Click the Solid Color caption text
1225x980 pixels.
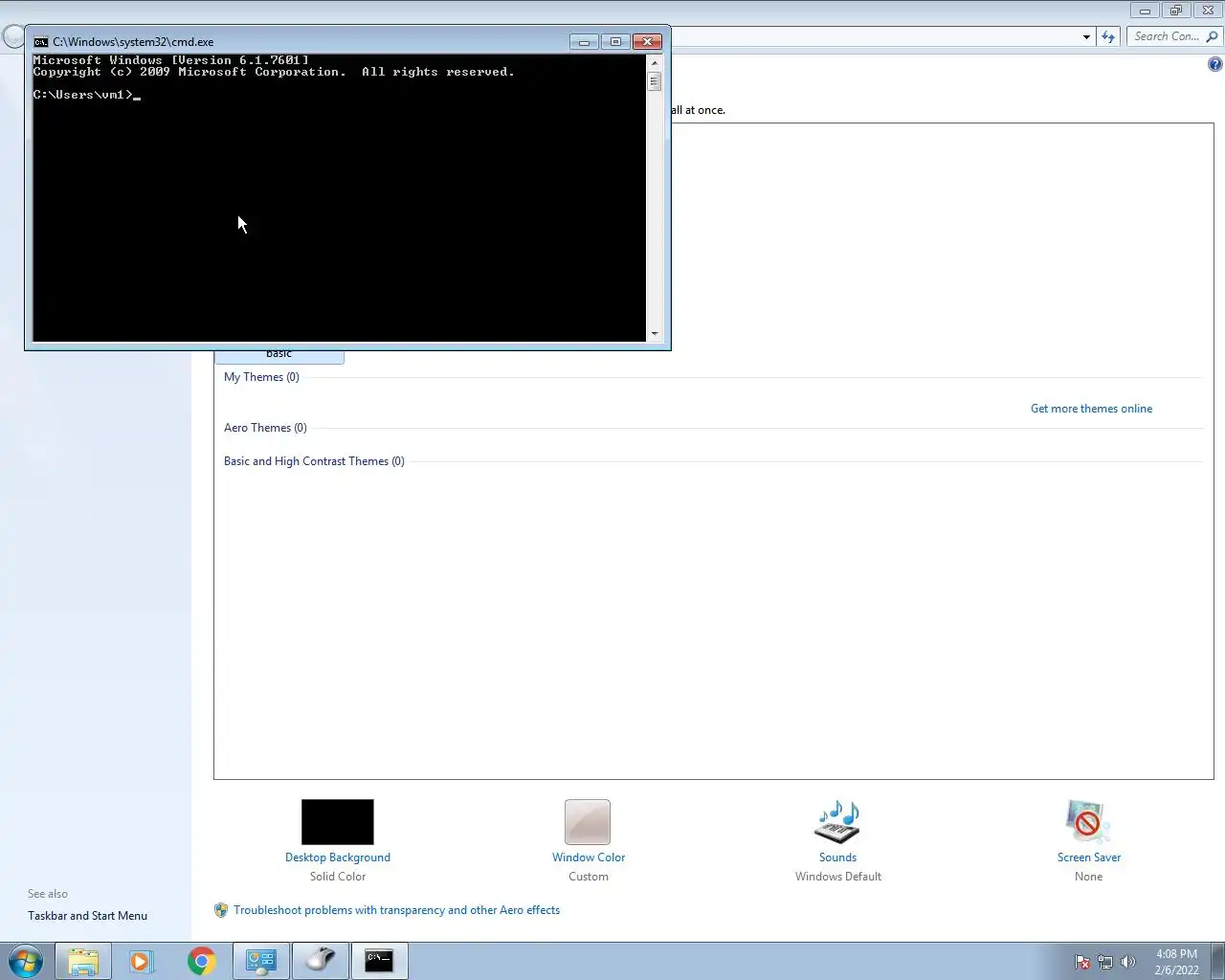click(338, 877)
